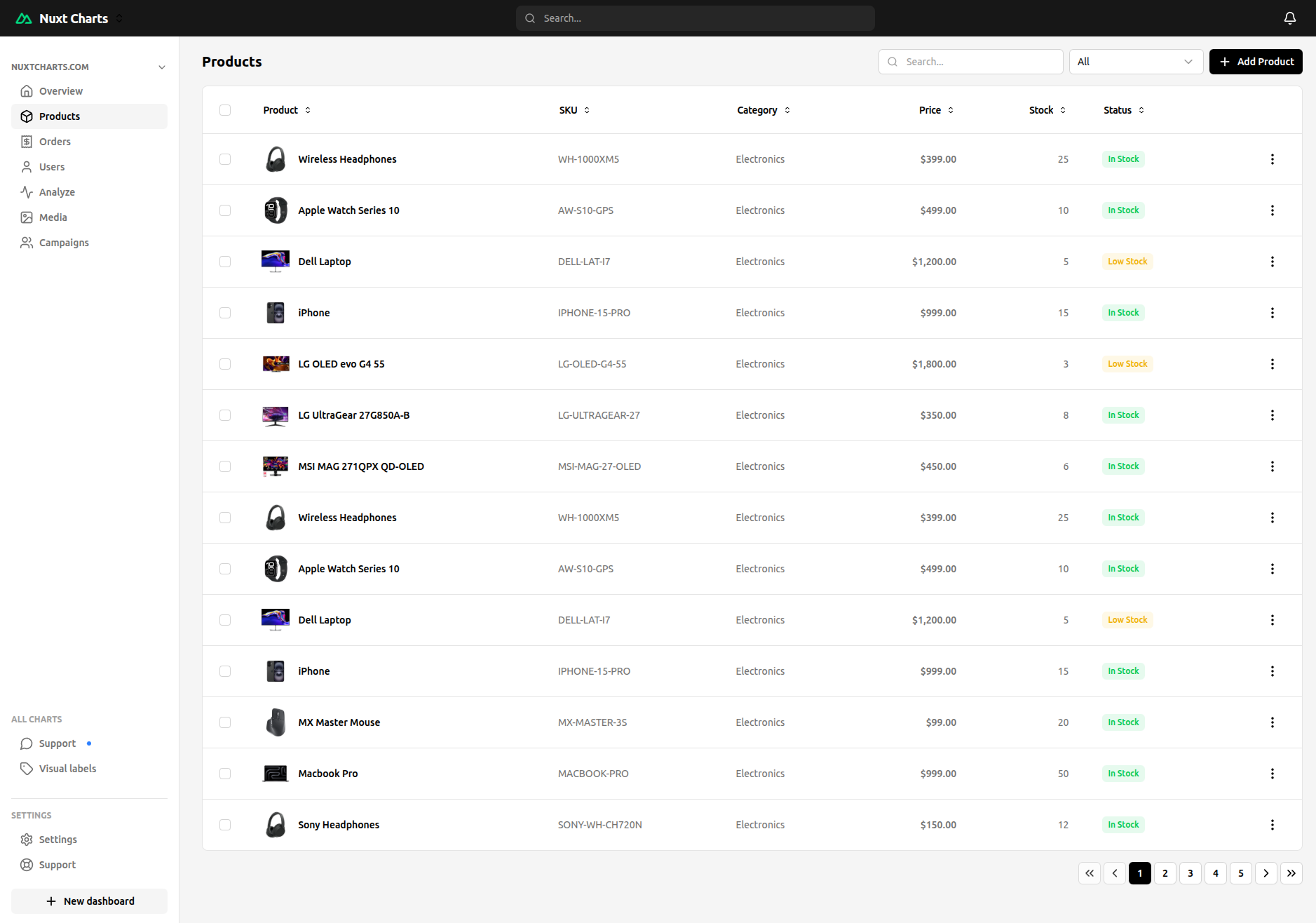This screenshot has width=1316, height=923.
Task: Select all products with header checkbox
Action: pyautogui.click(x=225, y=110)
